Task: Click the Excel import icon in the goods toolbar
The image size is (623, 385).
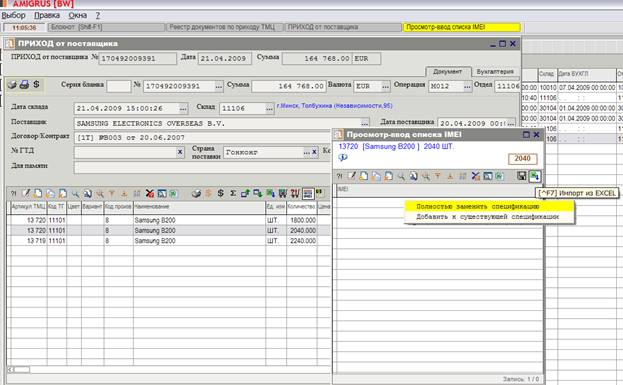Action: tap(271, 193)
